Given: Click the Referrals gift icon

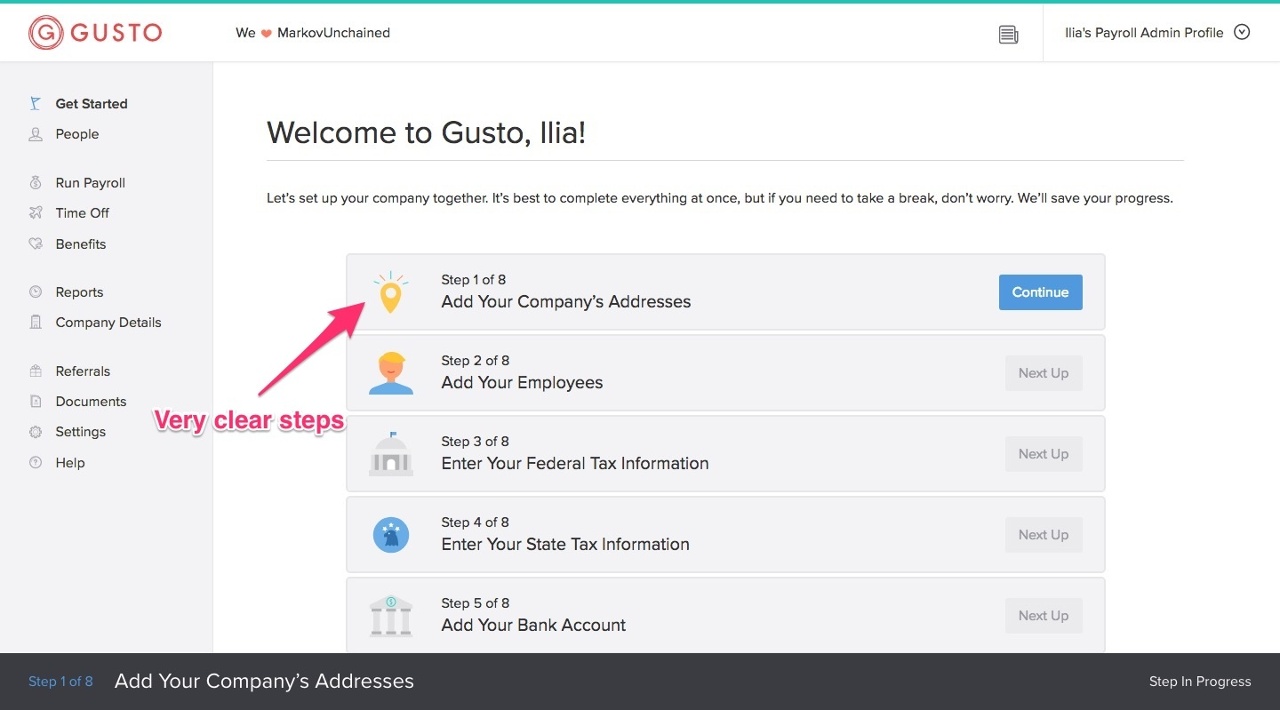Looking at the screenshot, I should [x=36, y=371].
